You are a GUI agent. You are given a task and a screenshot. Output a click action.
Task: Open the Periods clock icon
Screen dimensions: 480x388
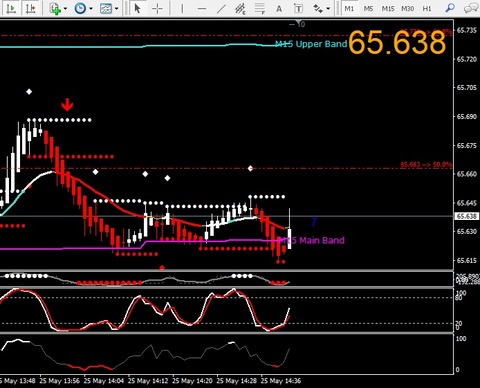80,8
